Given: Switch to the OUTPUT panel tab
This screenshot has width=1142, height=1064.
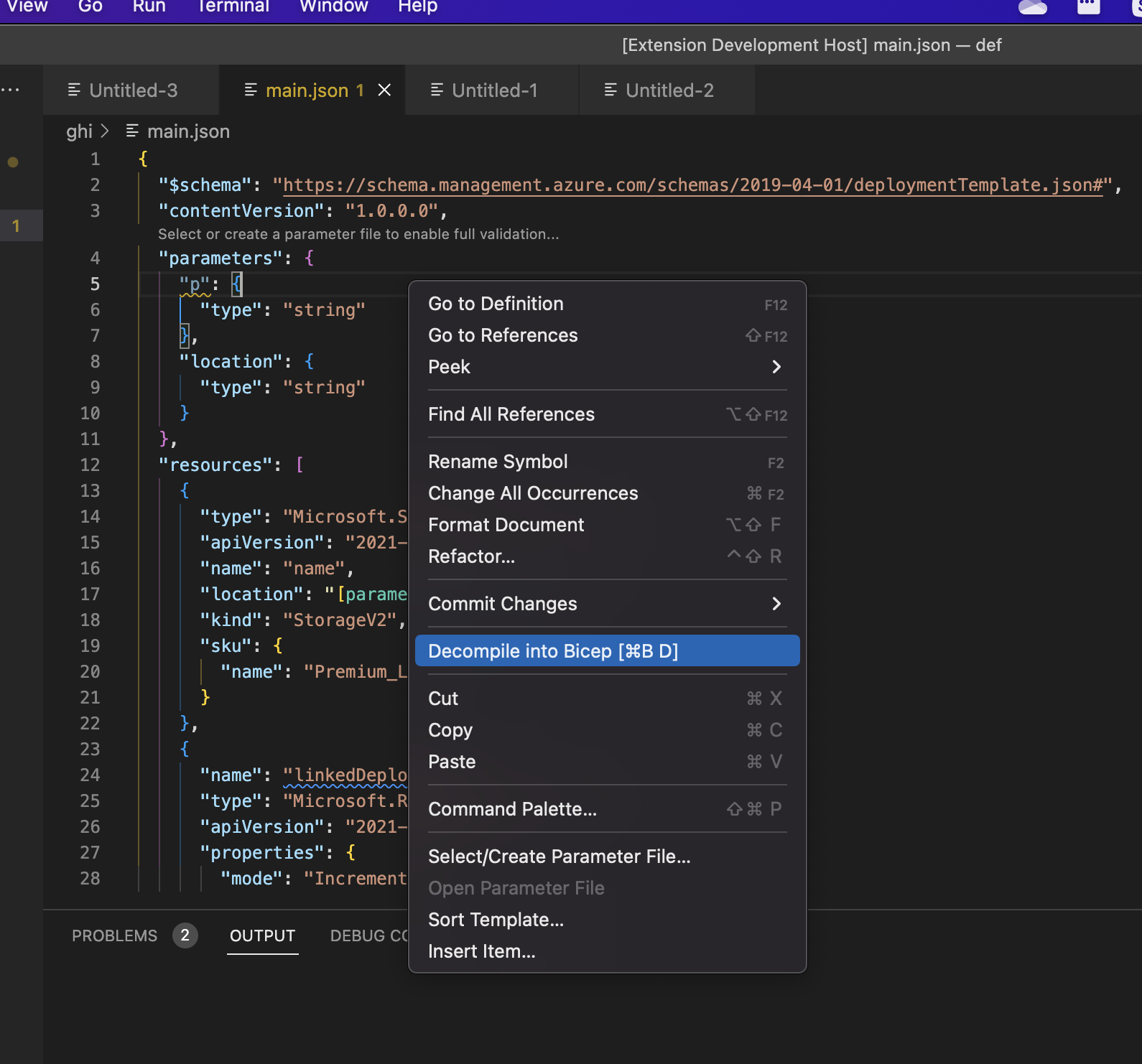Looking at the screenshot, I should pos(262,935).
